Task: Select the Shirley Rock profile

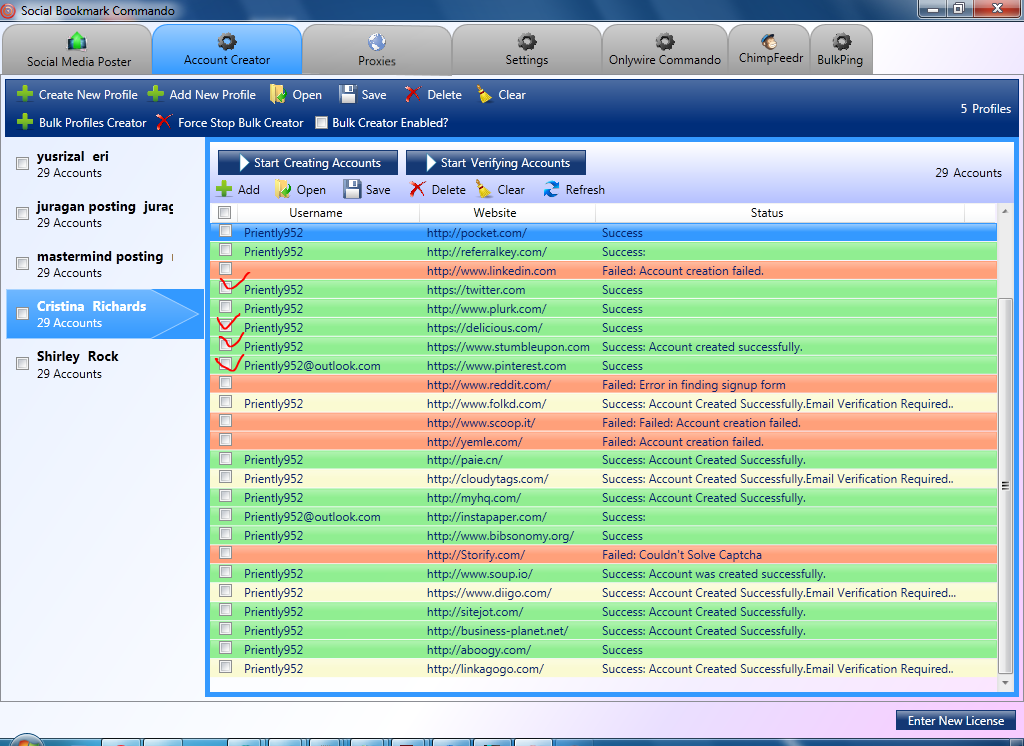Action: [104, 365]
